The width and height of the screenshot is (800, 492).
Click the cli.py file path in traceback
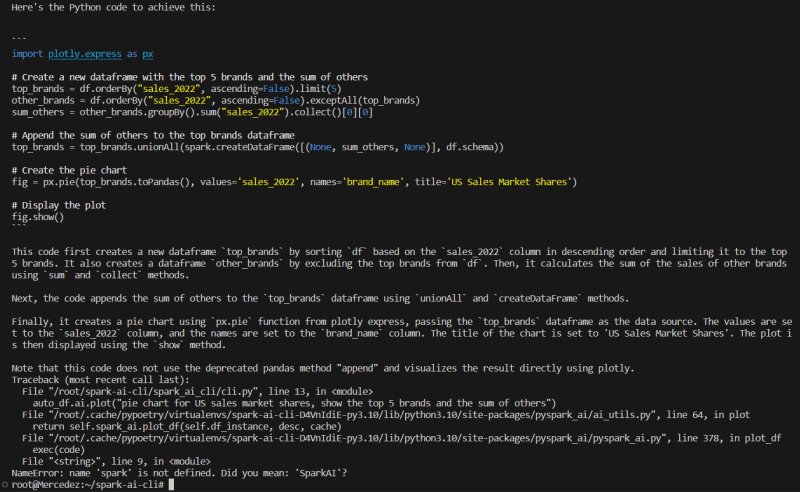(x=154, y=391)
